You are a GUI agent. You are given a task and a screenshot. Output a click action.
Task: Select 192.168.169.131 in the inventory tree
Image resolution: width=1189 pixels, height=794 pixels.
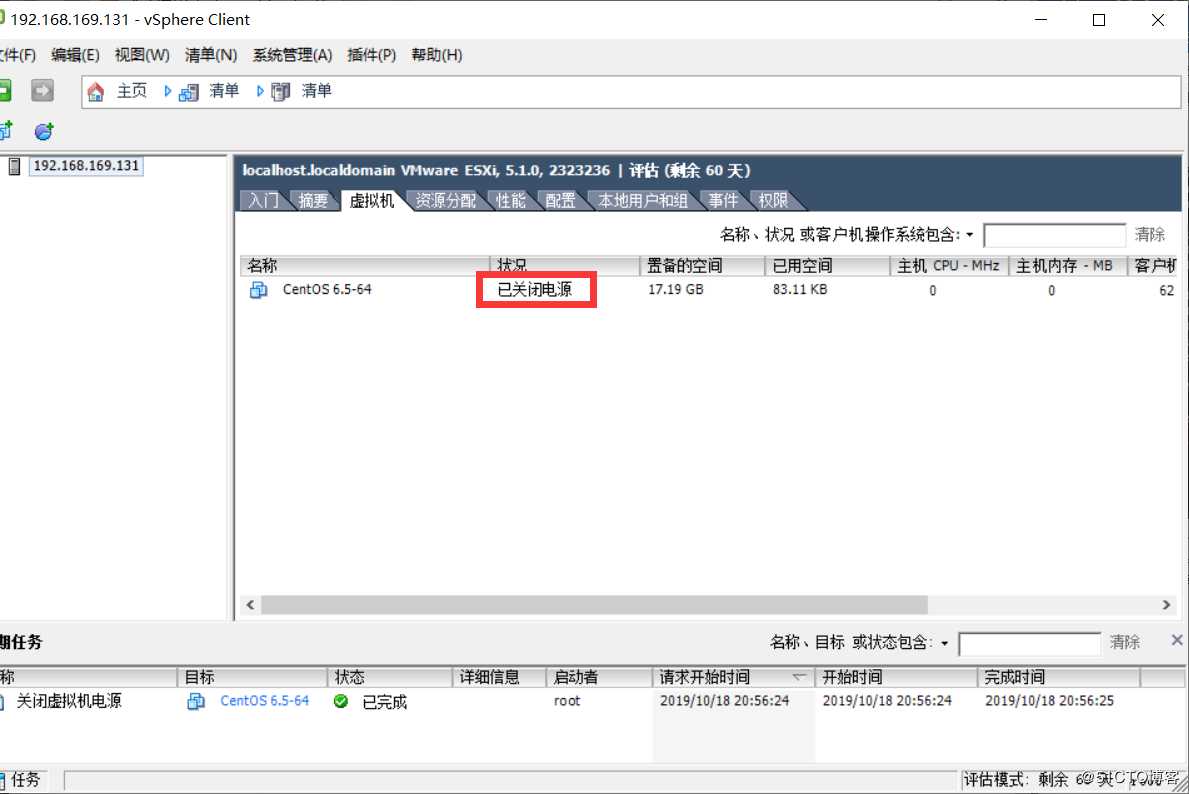[86, 165]
